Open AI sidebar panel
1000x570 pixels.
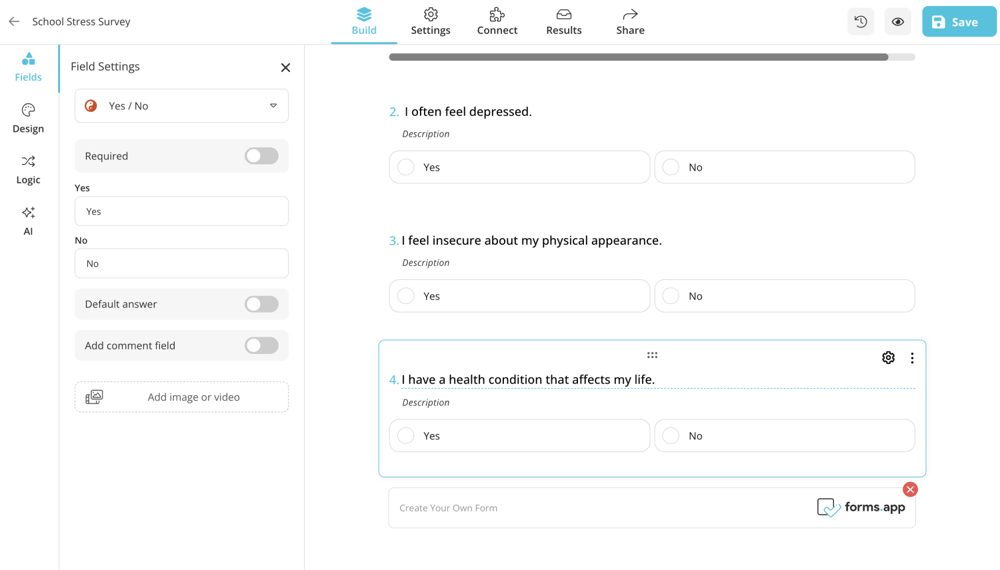point(28,221)
